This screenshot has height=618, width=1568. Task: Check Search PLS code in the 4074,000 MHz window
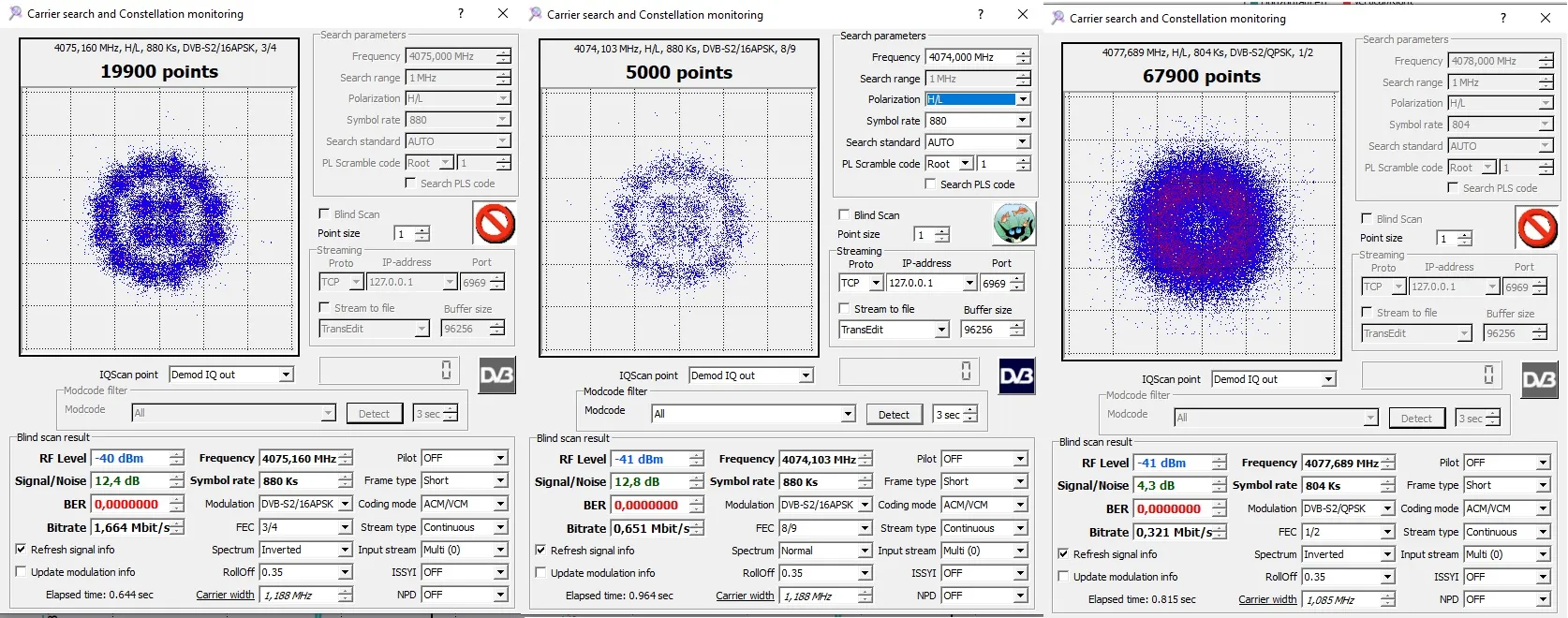930,184
